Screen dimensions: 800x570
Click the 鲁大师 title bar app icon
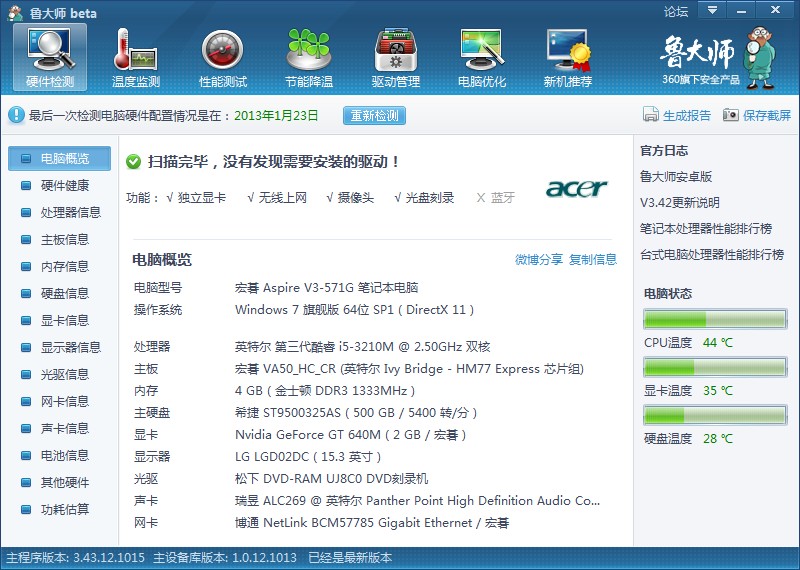point(15,12)
